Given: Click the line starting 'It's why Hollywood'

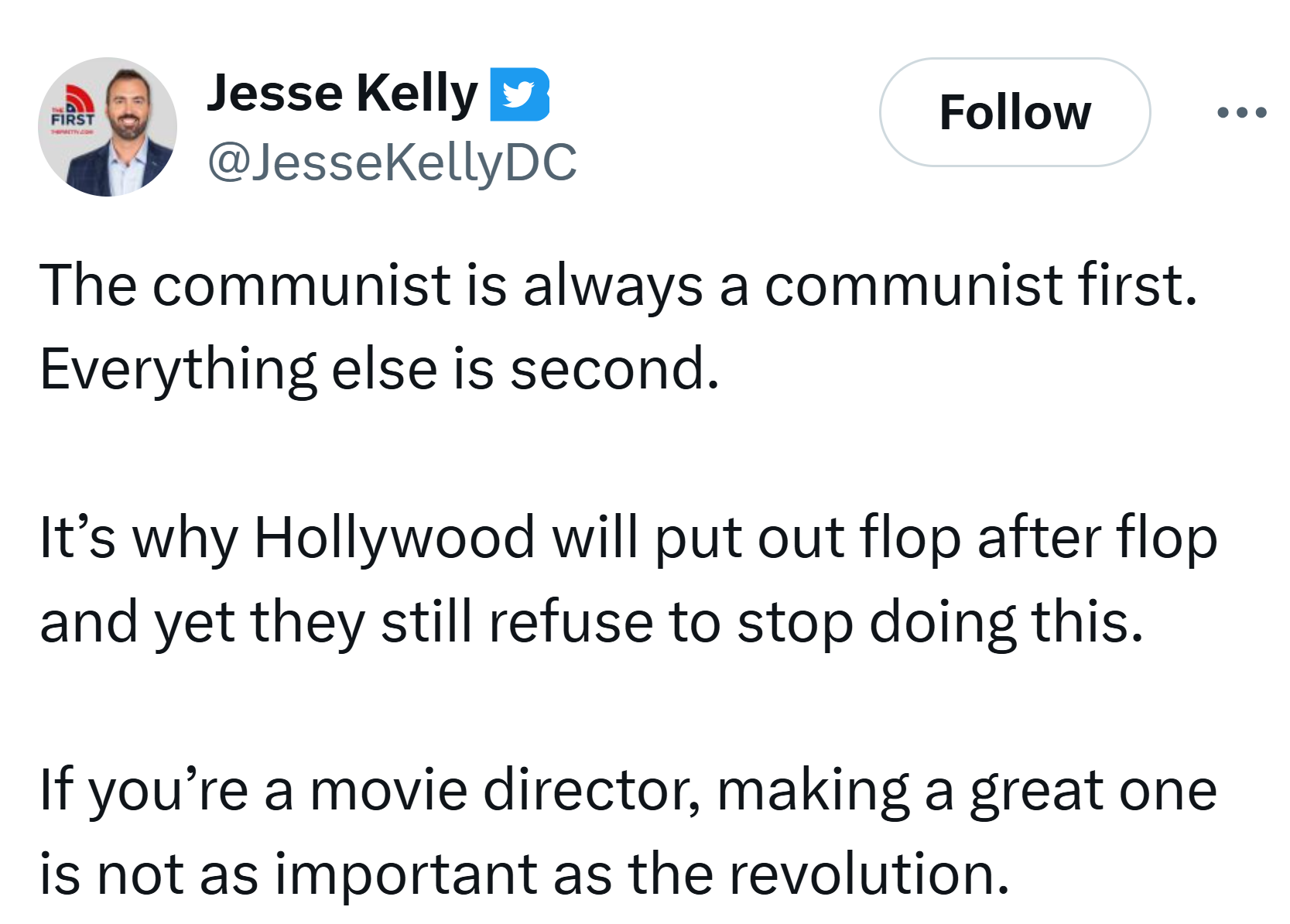Looking at the screenshot, I should tap(628, 538).
